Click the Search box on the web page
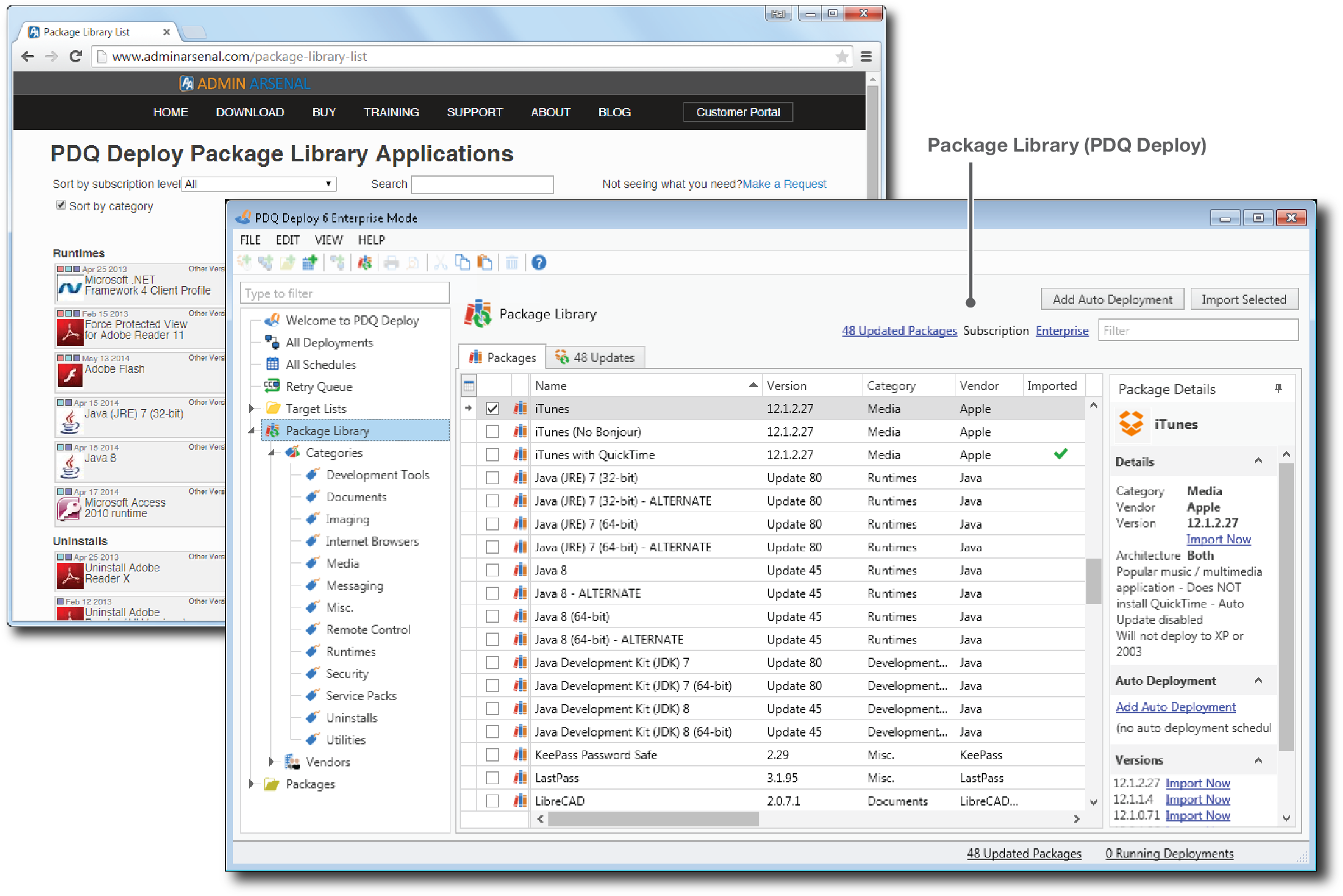Image resolution: width=1343 pixels, height=896 pixels. tap(482, 184)
